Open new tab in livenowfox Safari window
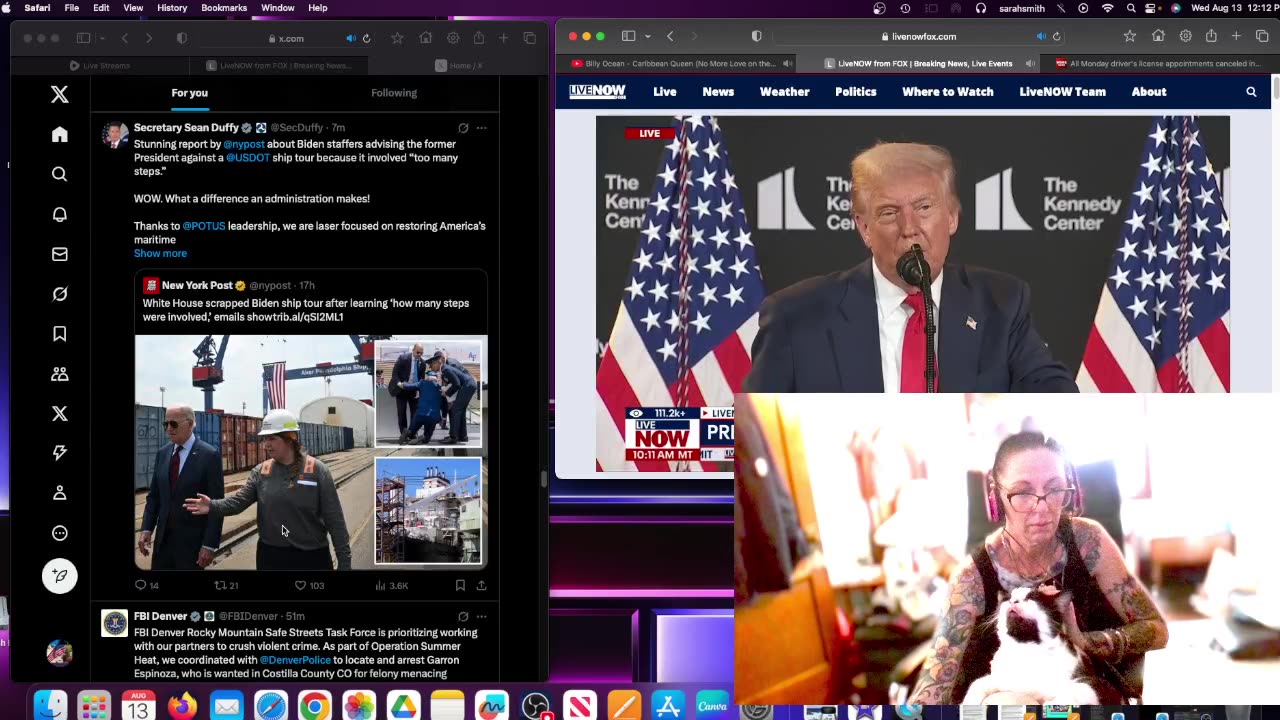Screen dimensions: 1280x720 [1237, 36]
